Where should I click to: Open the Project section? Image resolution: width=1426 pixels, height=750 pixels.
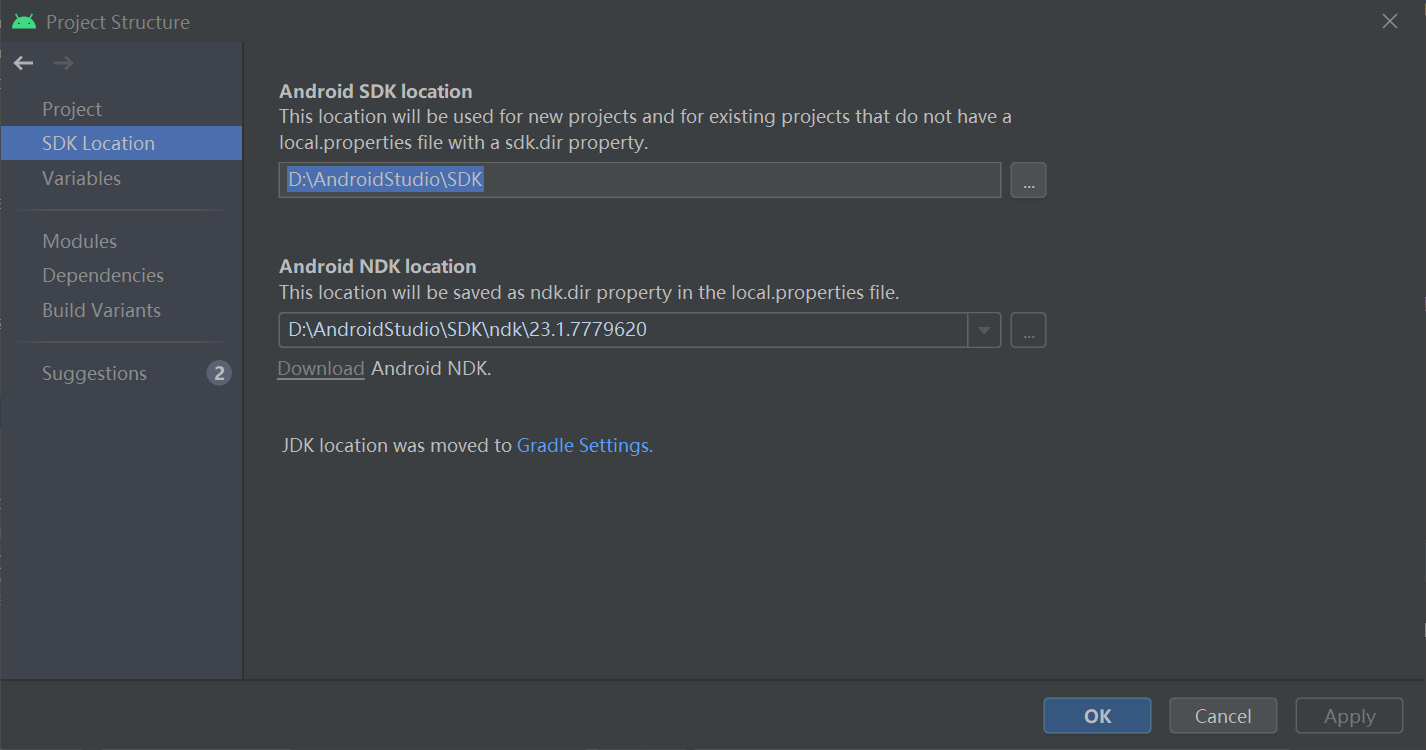pyautogui.click(x=72, y=109)
